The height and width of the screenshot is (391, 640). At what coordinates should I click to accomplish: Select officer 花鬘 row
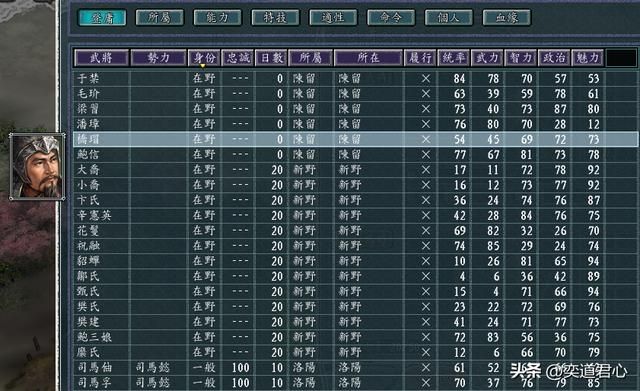[355, 231]
